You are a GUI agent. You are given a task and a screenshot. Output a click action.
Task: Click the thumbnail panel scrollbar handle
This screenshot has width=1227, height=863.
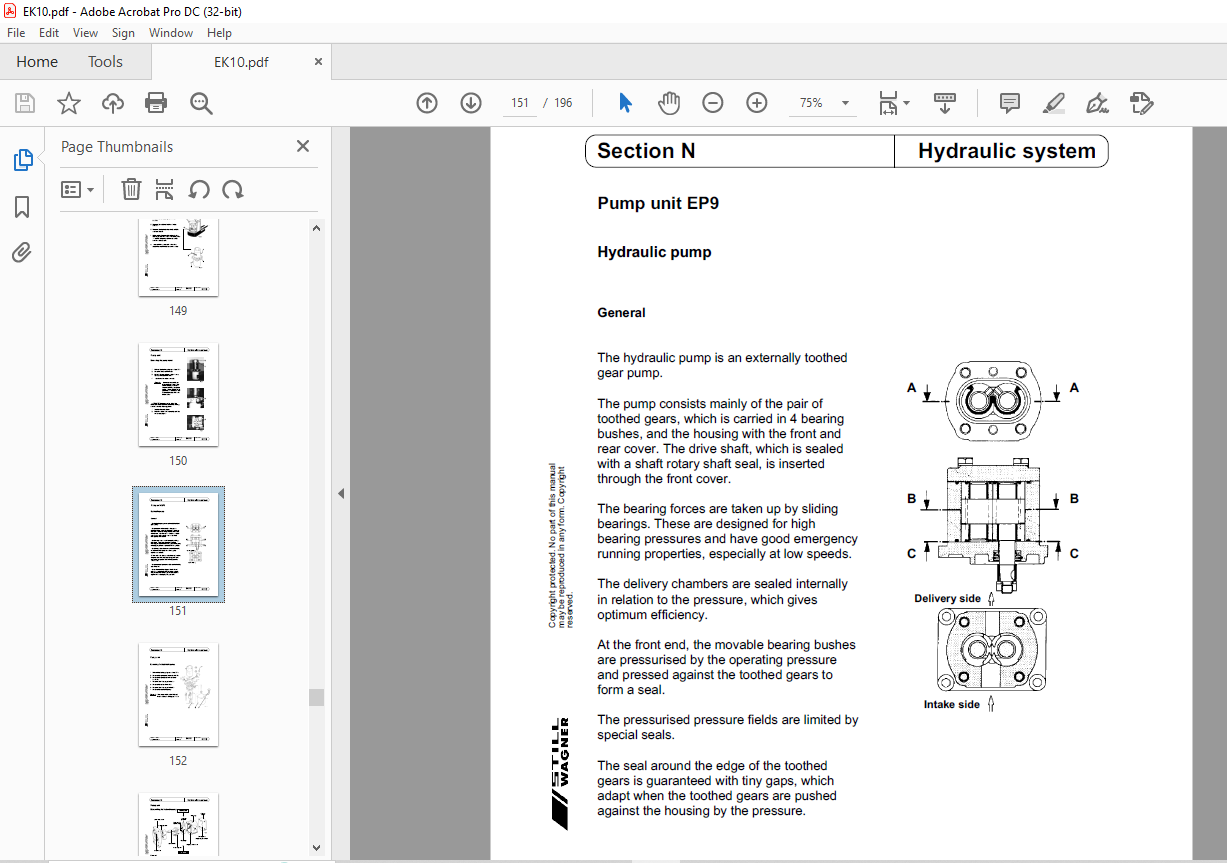(x=316, y=697)
